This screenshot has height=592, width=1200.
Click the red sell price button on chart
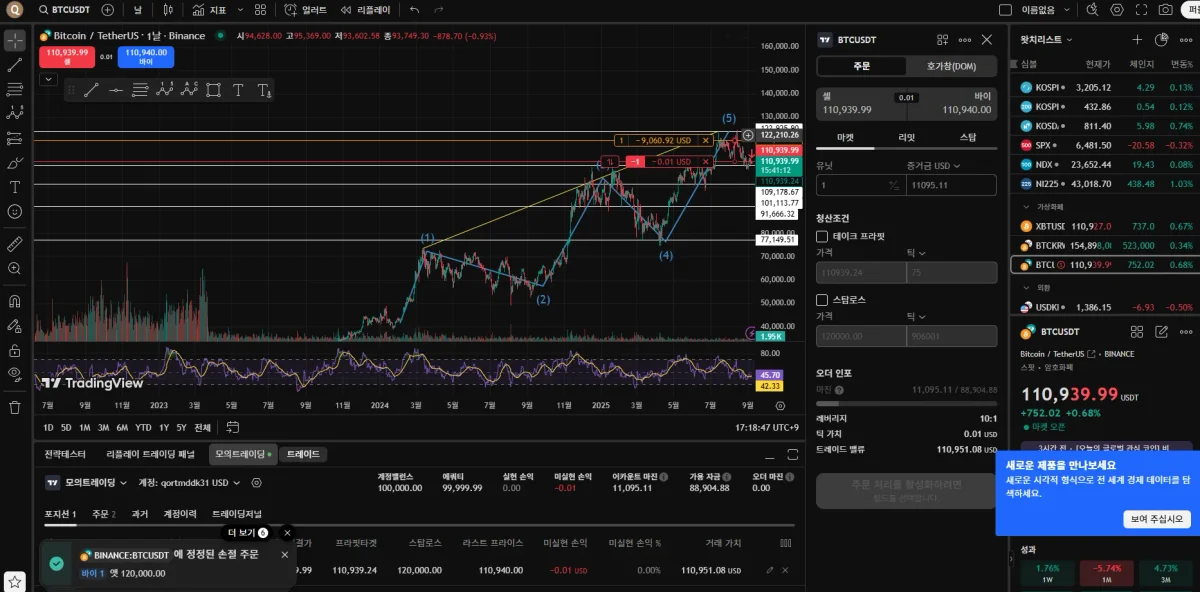point(67,56)
